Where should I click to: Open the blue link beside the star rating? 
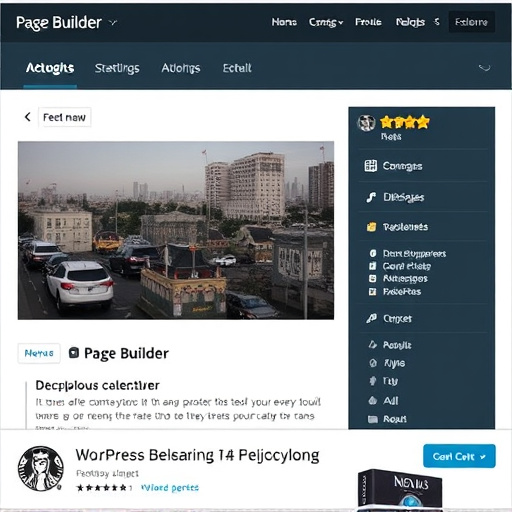click(x=170, y=488)
